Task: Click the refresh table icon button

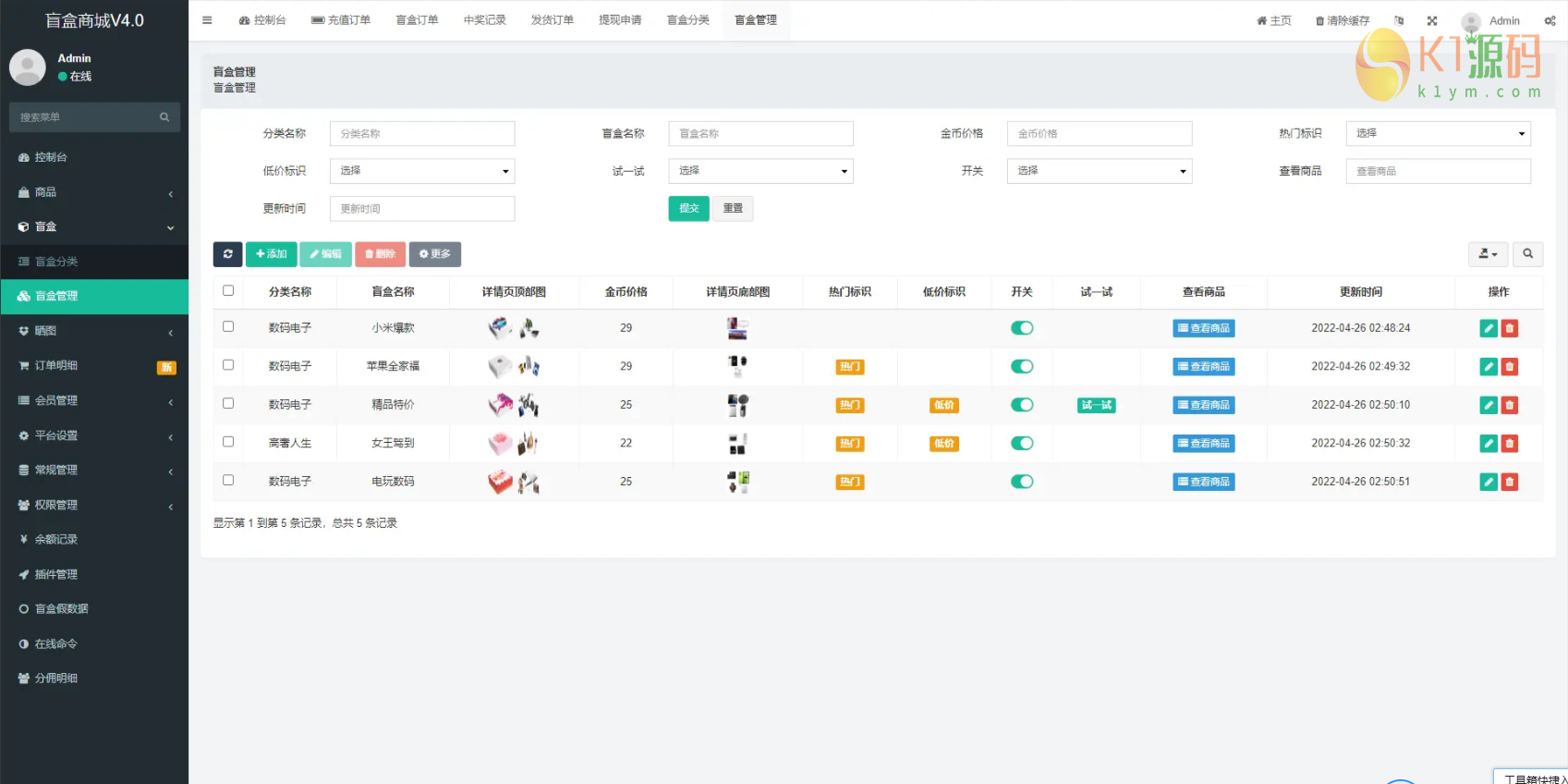Action: coord(227,254)
